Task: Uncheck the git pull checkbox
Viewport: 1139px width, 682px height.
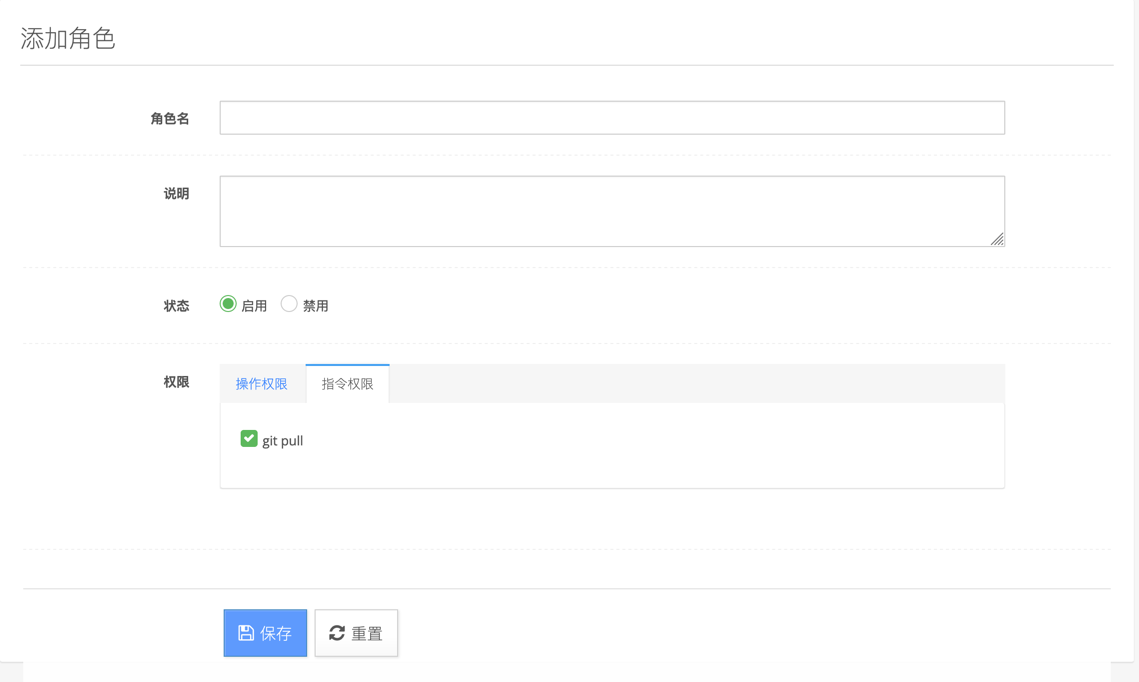Action: click(x=249, y=439)
